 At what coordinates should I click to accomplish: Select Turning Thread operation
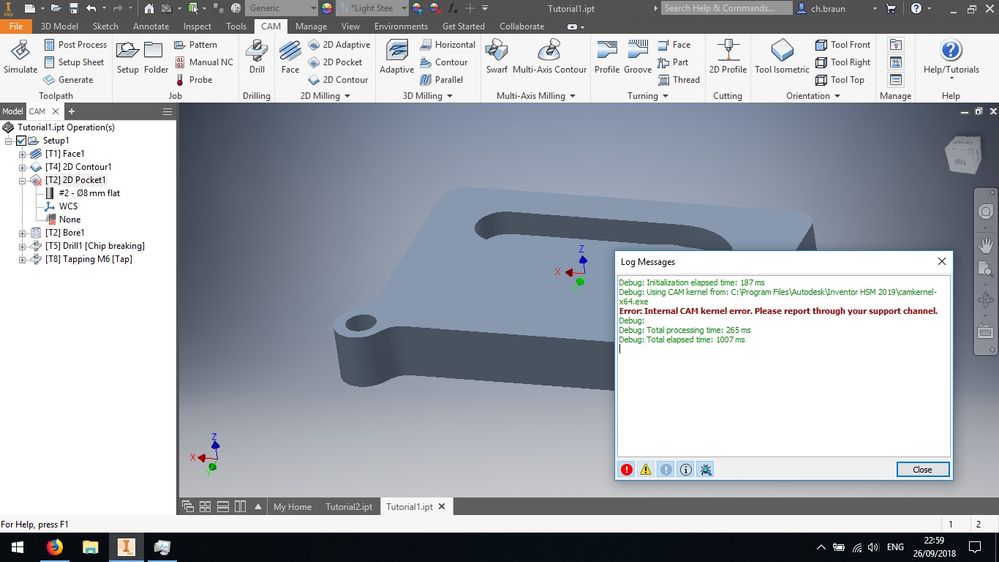679,80
